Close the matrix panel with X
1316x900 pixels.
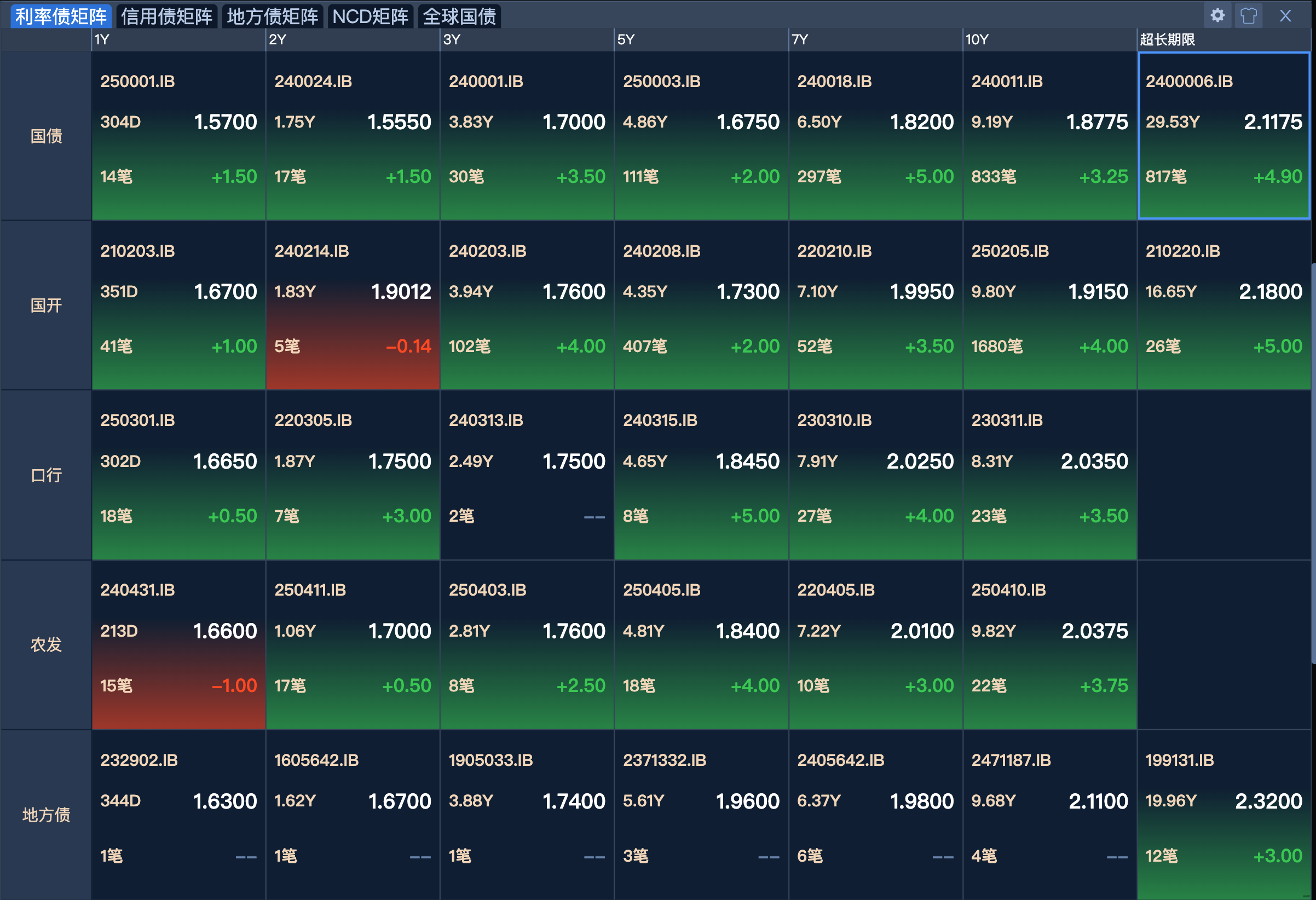pos(1285,15)
